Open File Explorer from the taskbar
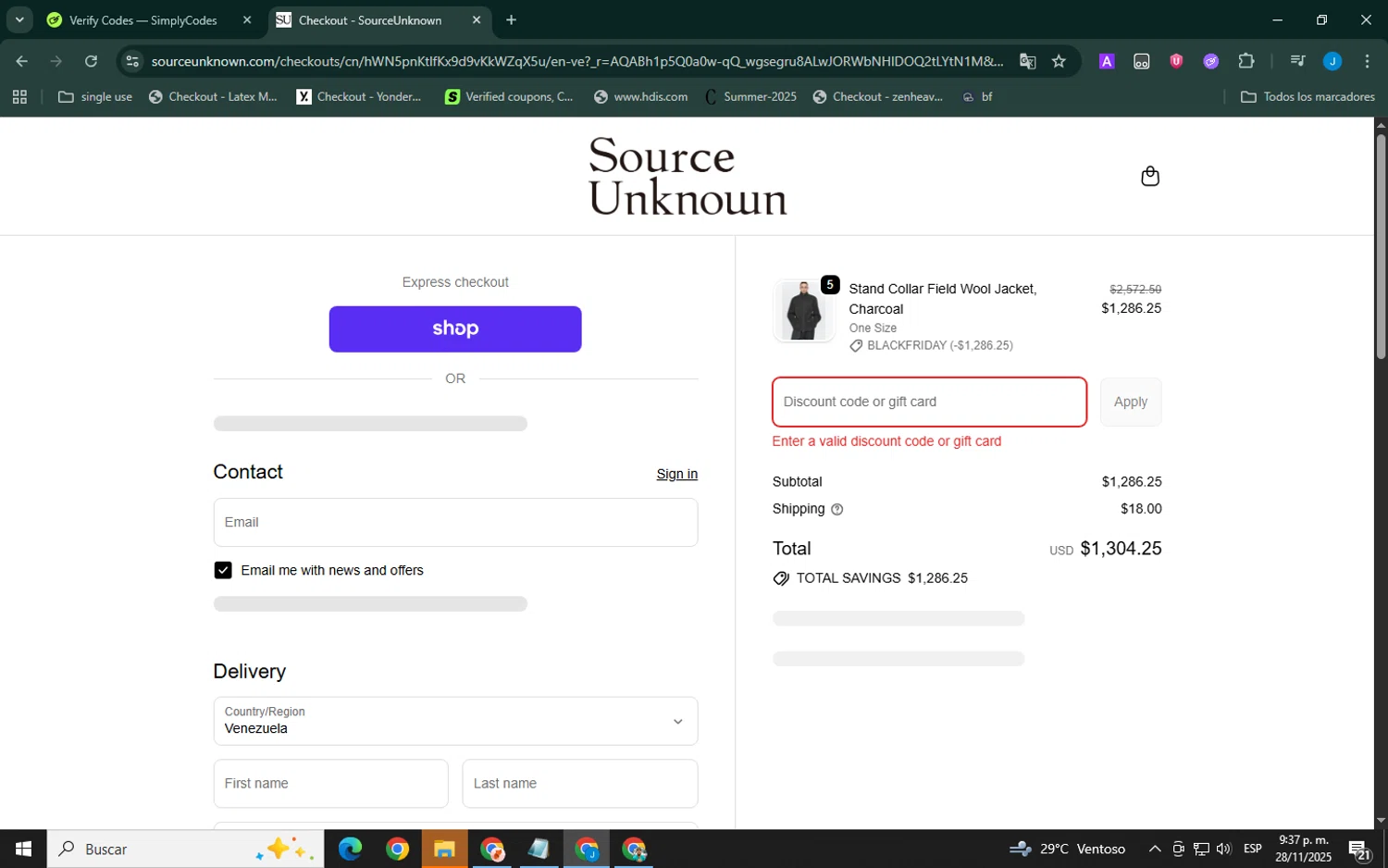The width and height of the screenshot is (1388, 868). click(444, 849)
